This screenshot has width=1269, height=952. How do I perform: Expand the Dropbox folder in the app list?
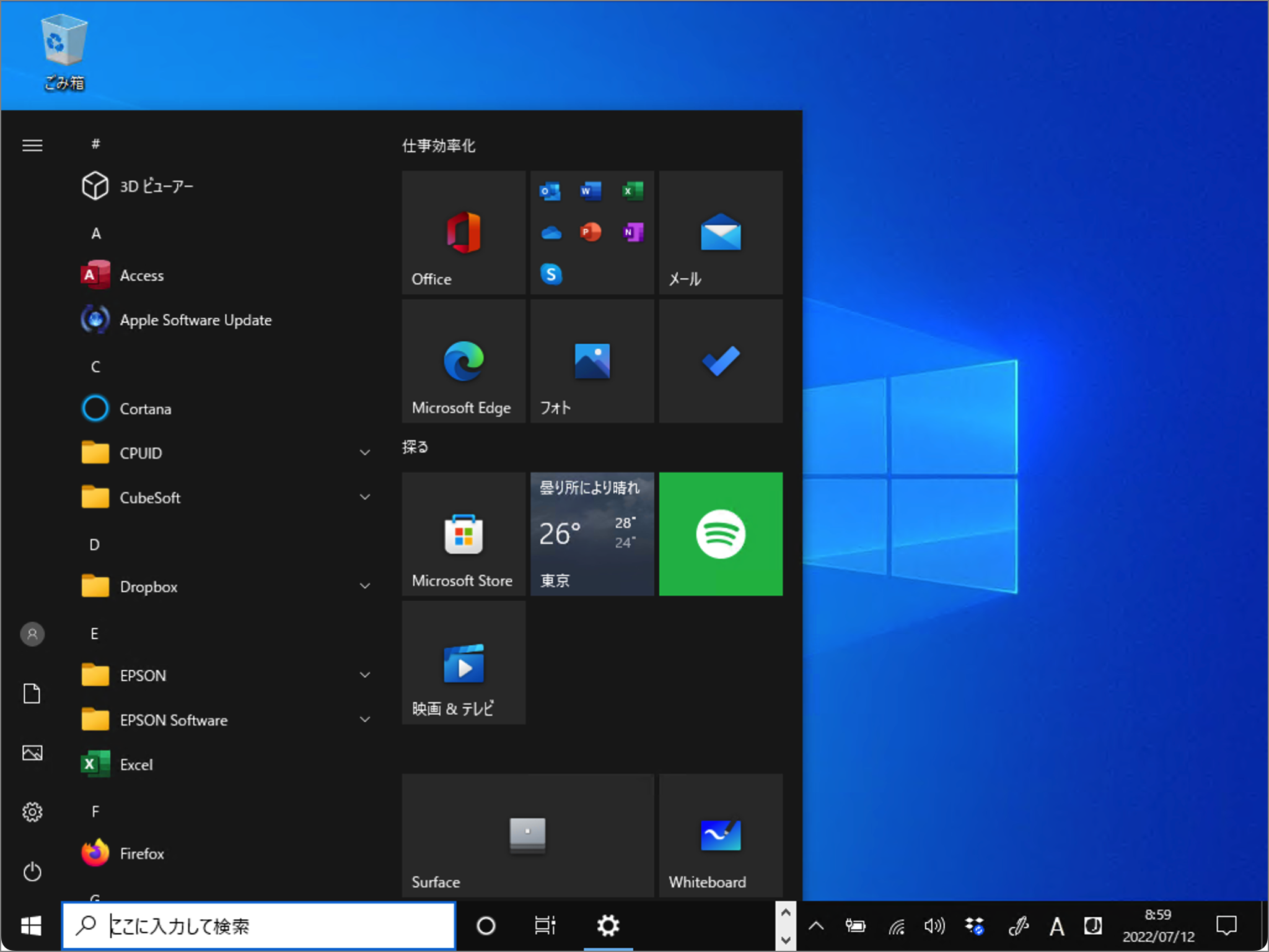click(x=365, y=586)
